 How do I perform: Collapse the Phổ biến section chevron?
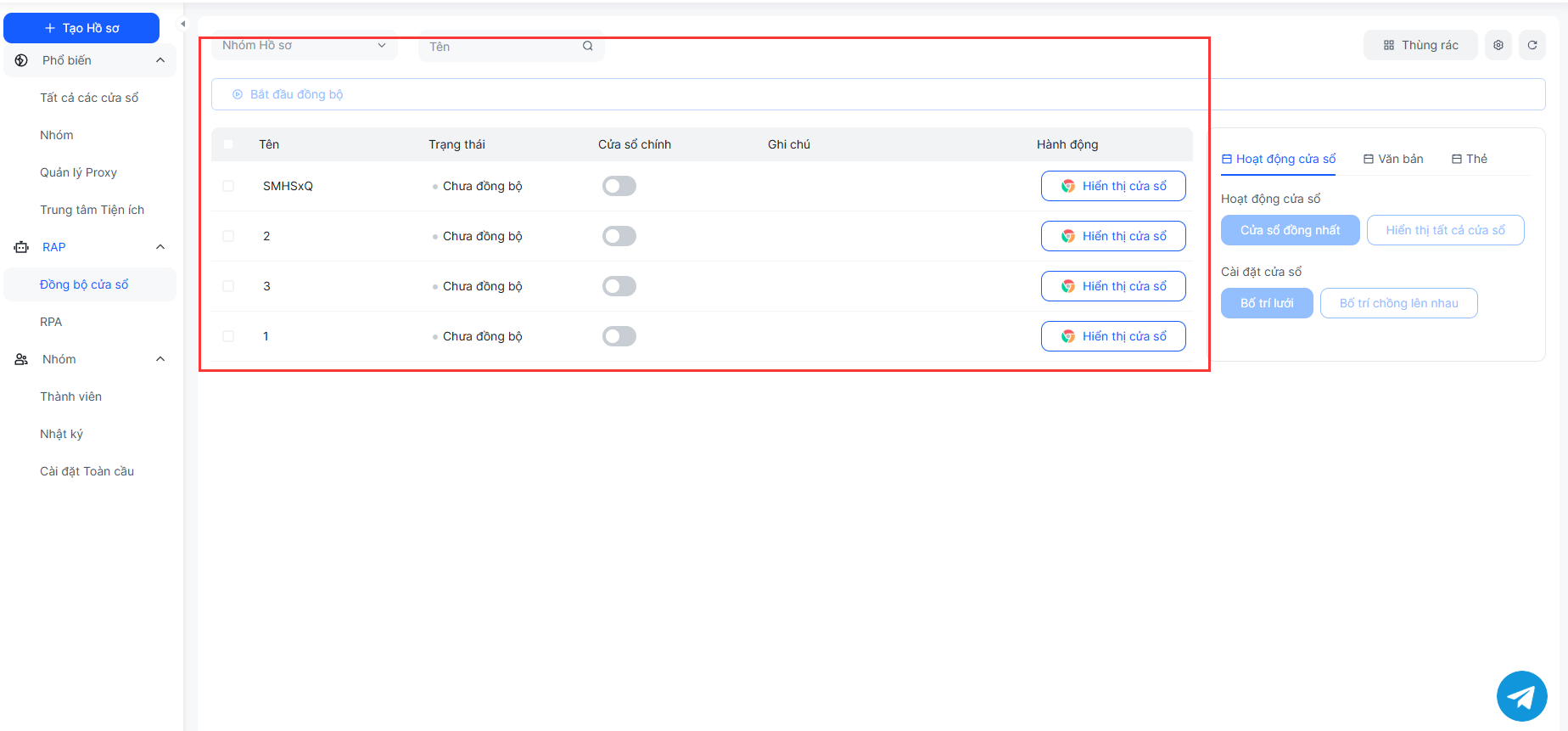[160, 60]
